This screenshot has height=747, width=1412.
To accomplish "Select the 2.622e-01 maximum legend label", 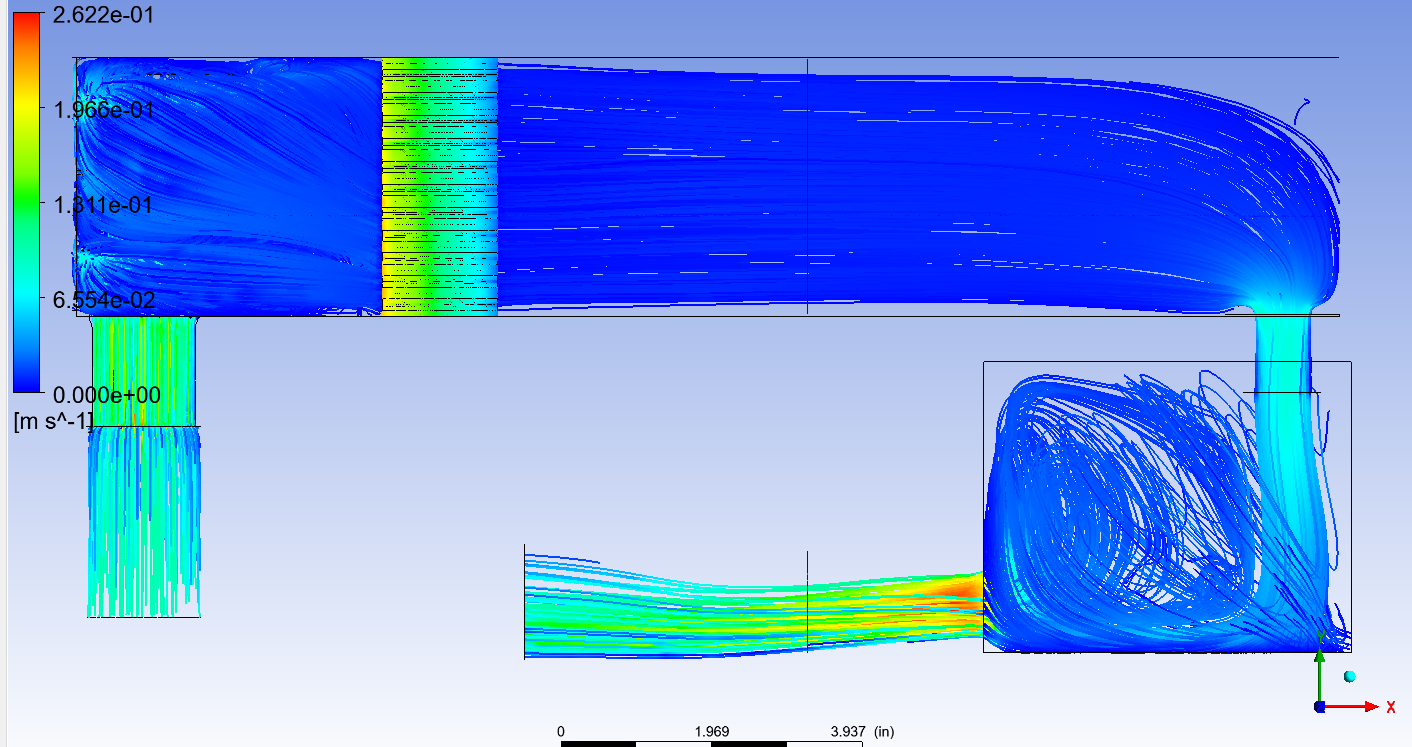I will point(98,15).
